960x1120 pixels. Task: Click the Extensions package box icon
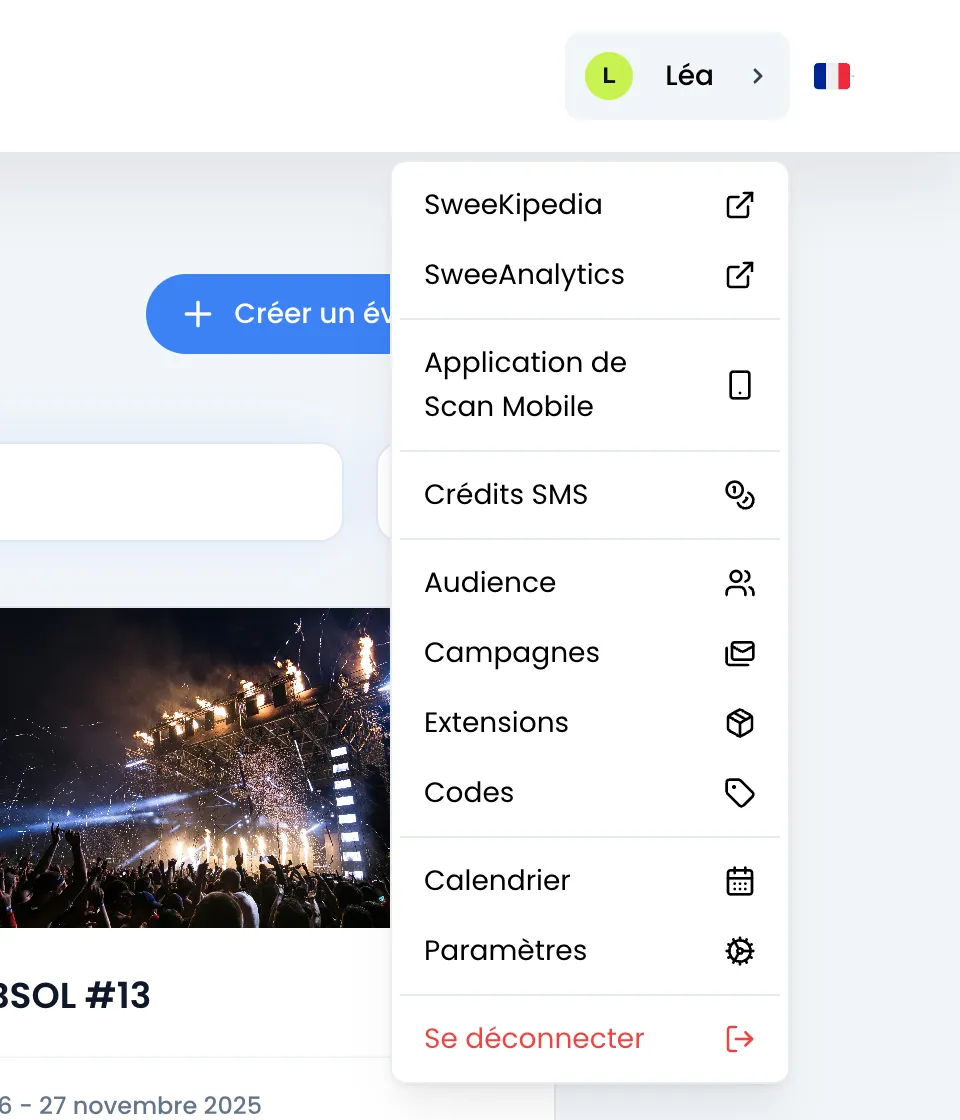(739, 723)
